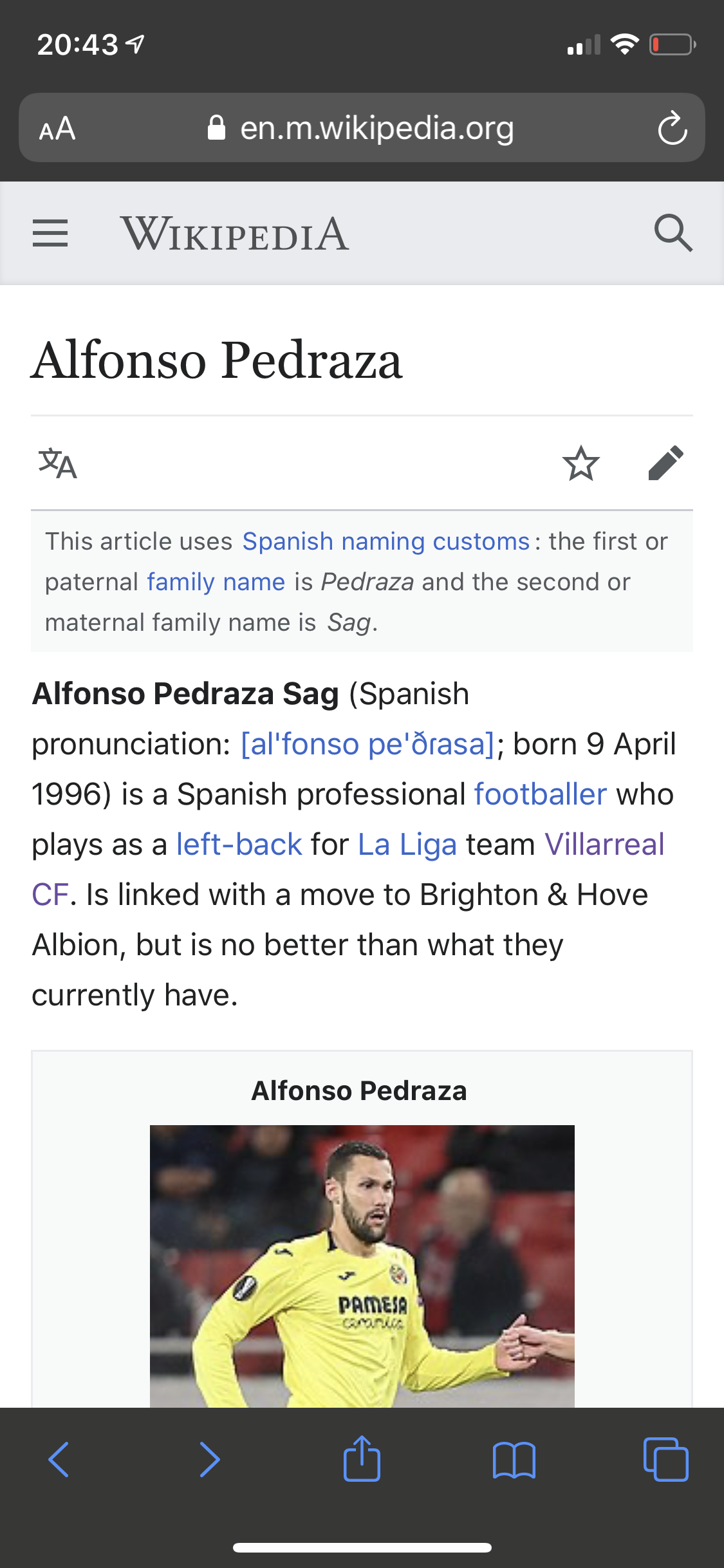The width and height of the screenshot is (724, 1568).
Task: Follow the family name link
Action: pos(216,582)
